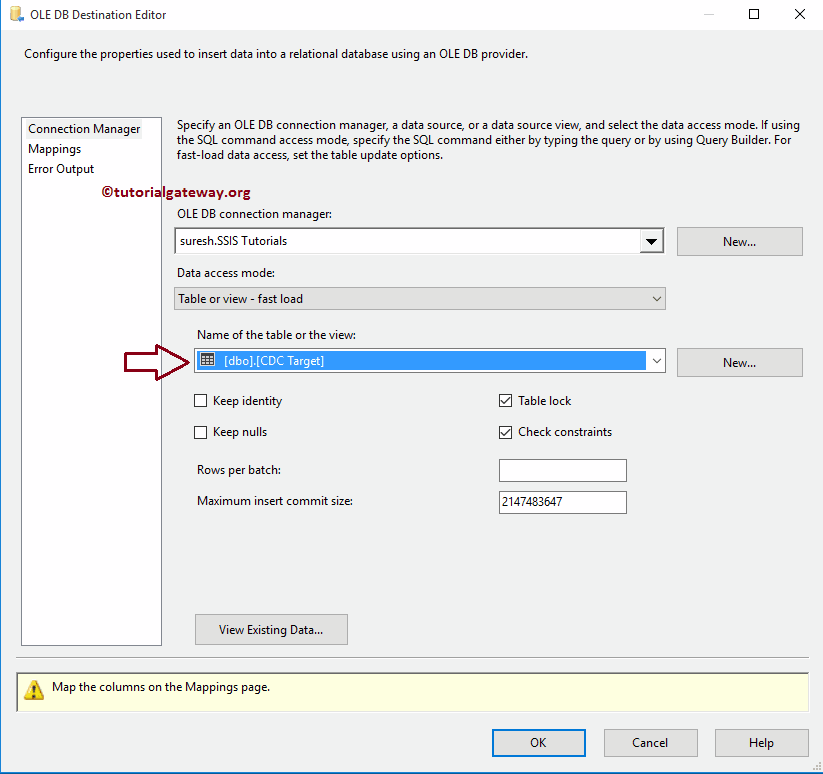Image resolution: width=823 pixels, height=774 pixels.
Task: Expand the table or view name dropdown
Action: 657,361
